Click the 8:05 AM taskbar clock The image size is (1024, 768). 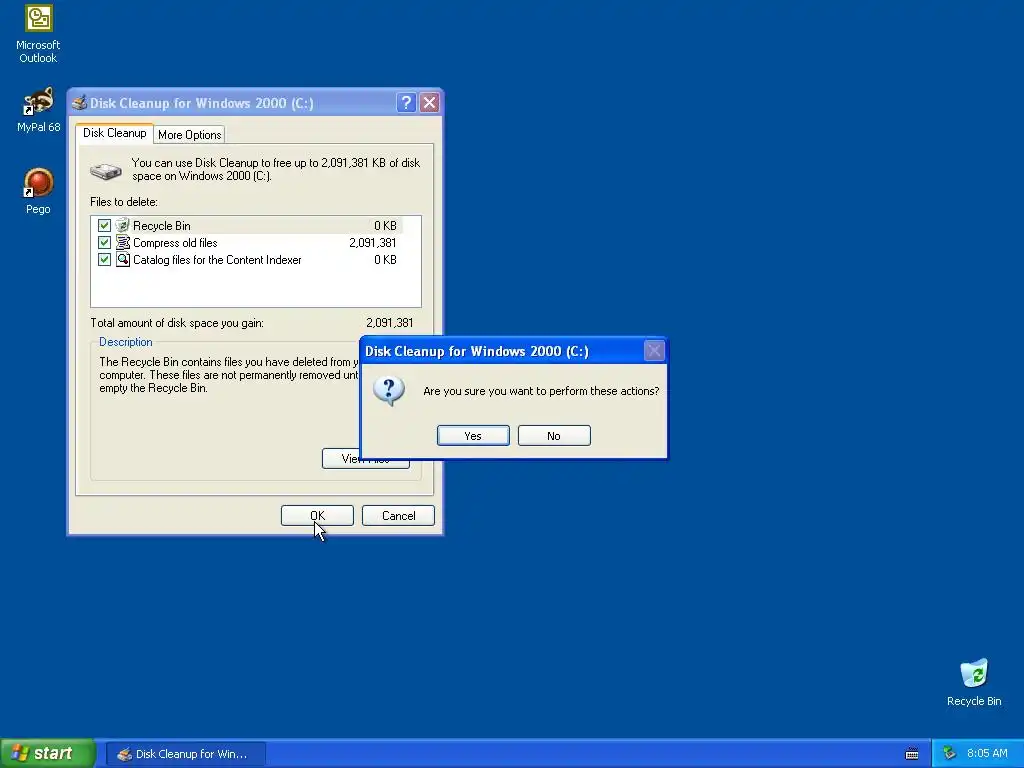coord(987,754)
